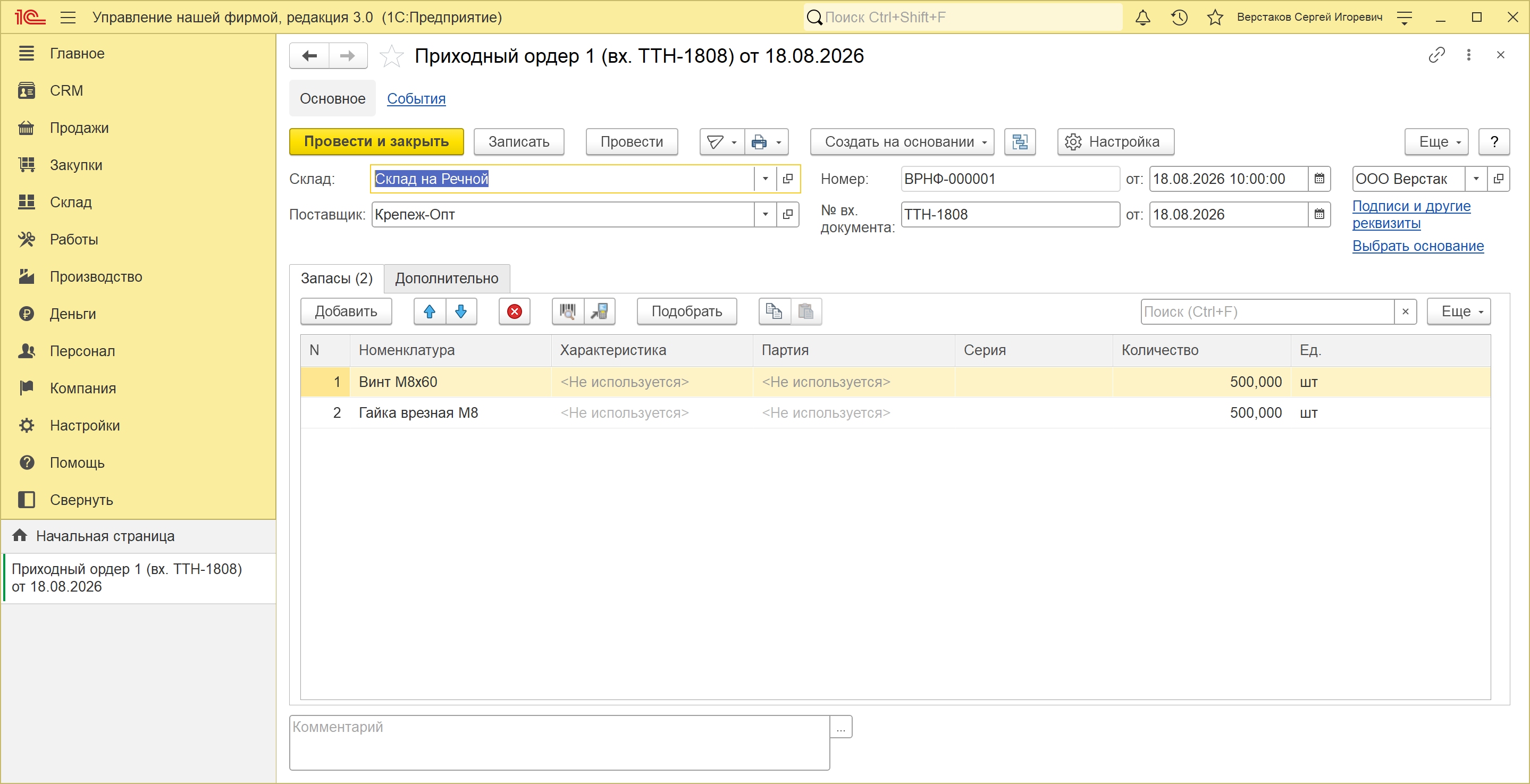Click Провести и закрыть button
This screenshot has width=1530, height=784.
click(x=376, y=142)
